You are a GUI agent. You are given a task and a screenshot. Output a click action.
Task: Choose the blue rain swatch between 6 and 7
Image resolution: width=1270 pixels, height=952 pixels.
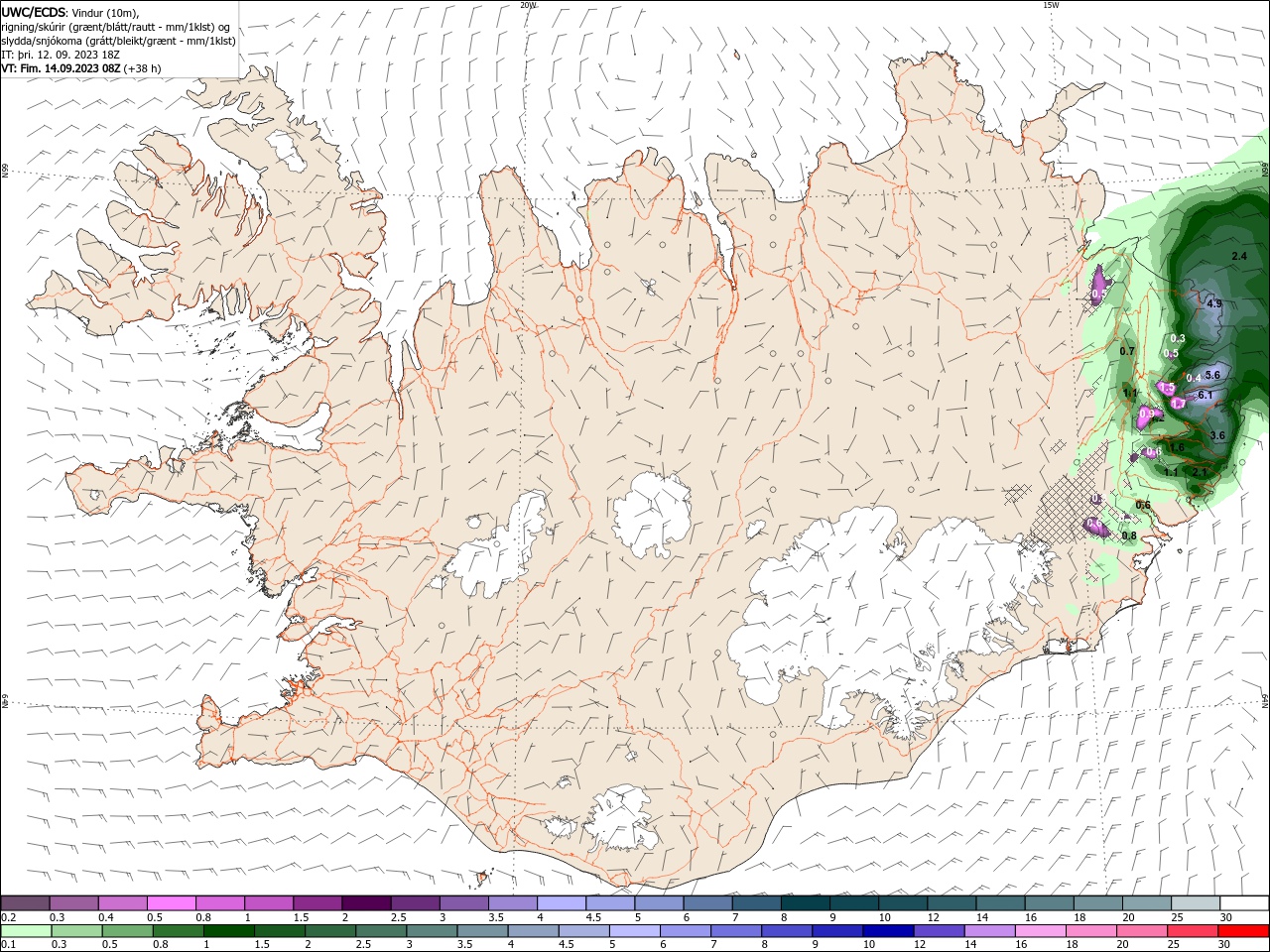[x=685, y=931]
